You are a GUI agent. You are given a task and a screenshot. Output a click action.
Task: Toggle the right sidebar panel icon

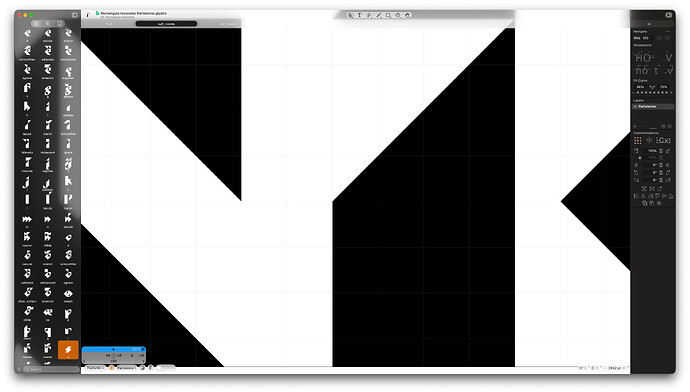668,15
